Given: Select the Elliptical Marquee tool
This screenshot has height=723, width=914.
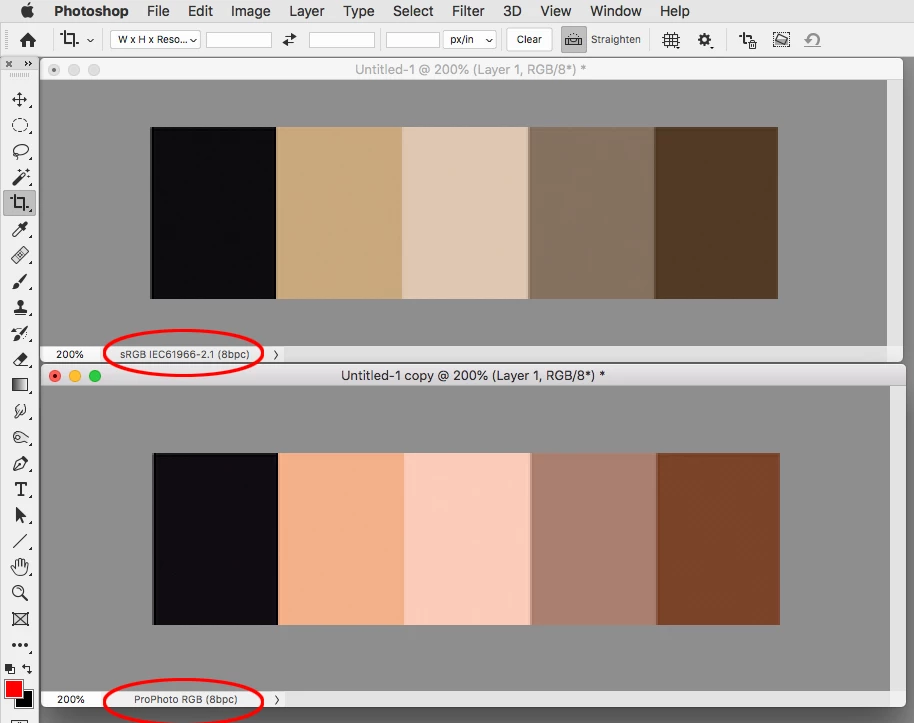Looking at the screenshot, I should (x=20, y=125).
